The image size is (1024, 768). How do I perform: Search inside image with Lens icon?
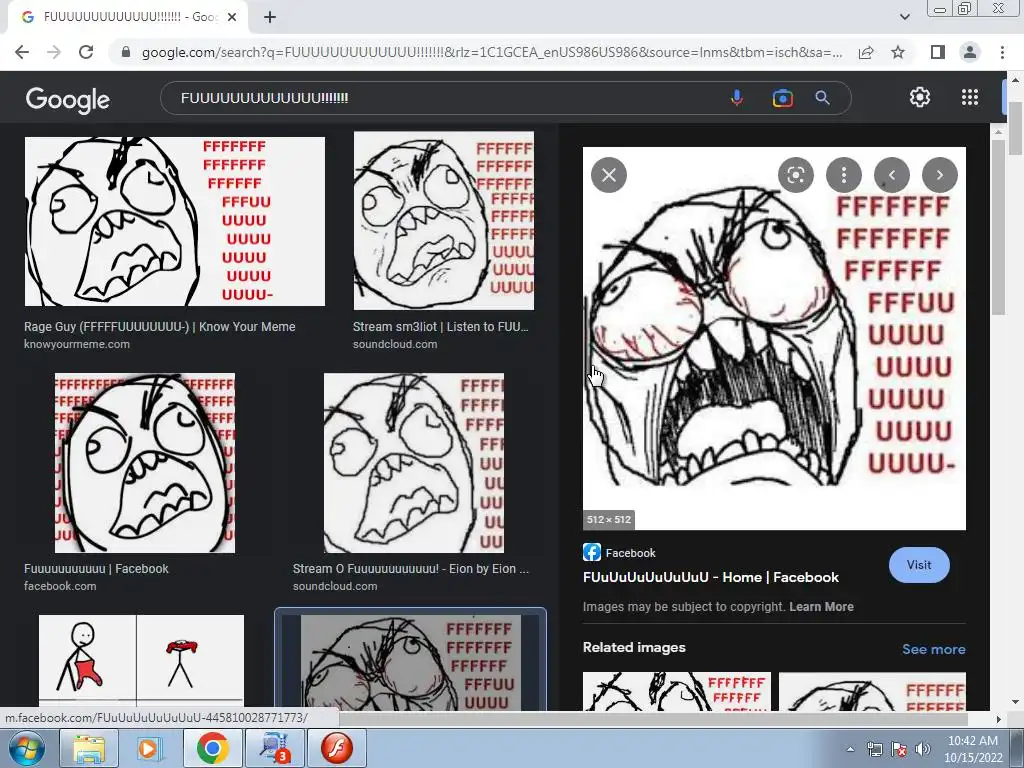pyautogui.click(x=795, y=175)
